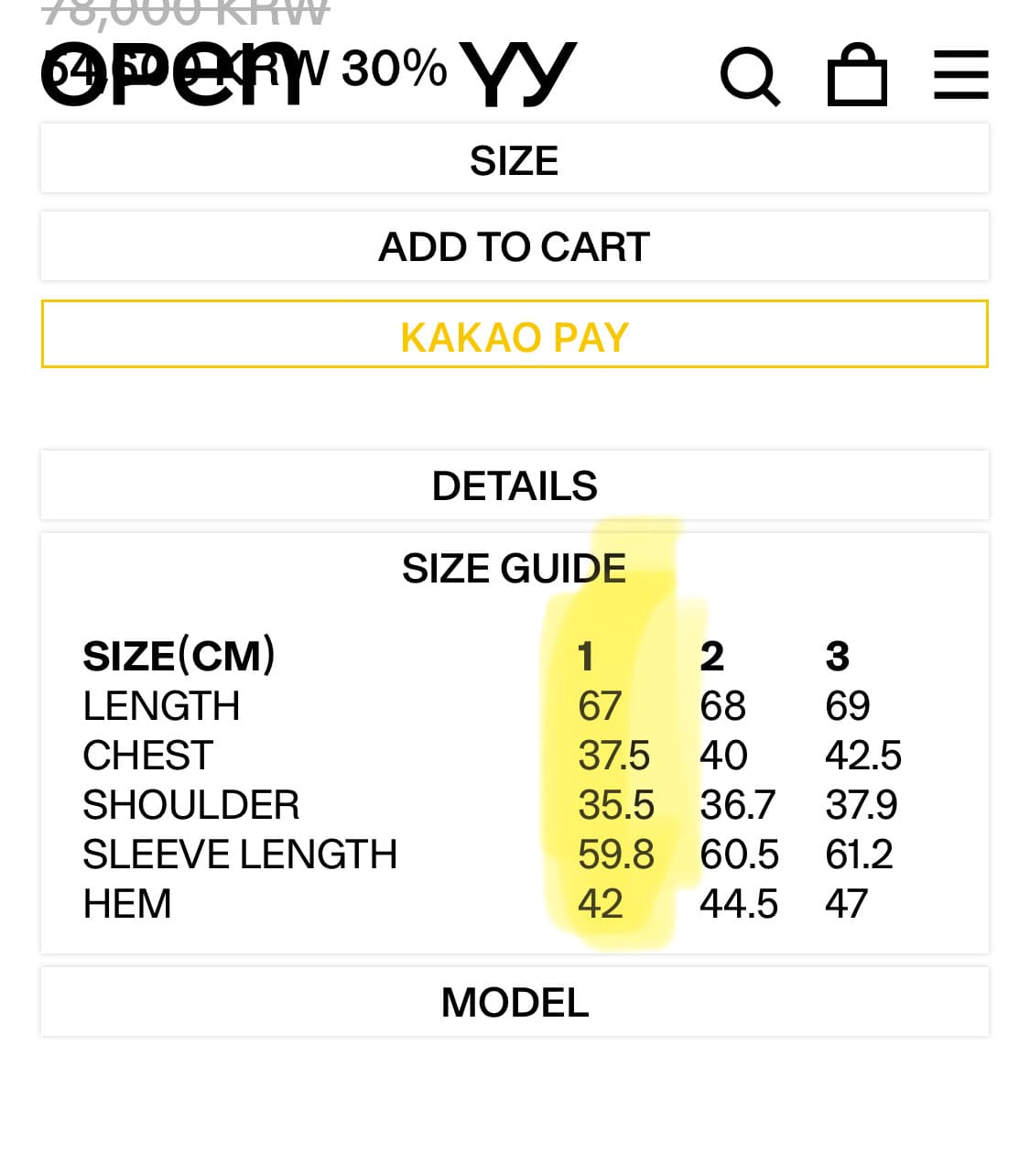Viewport: 1030px width, 1176px height.
Task: Click the 30% discount label
Action: coord(395,69)
